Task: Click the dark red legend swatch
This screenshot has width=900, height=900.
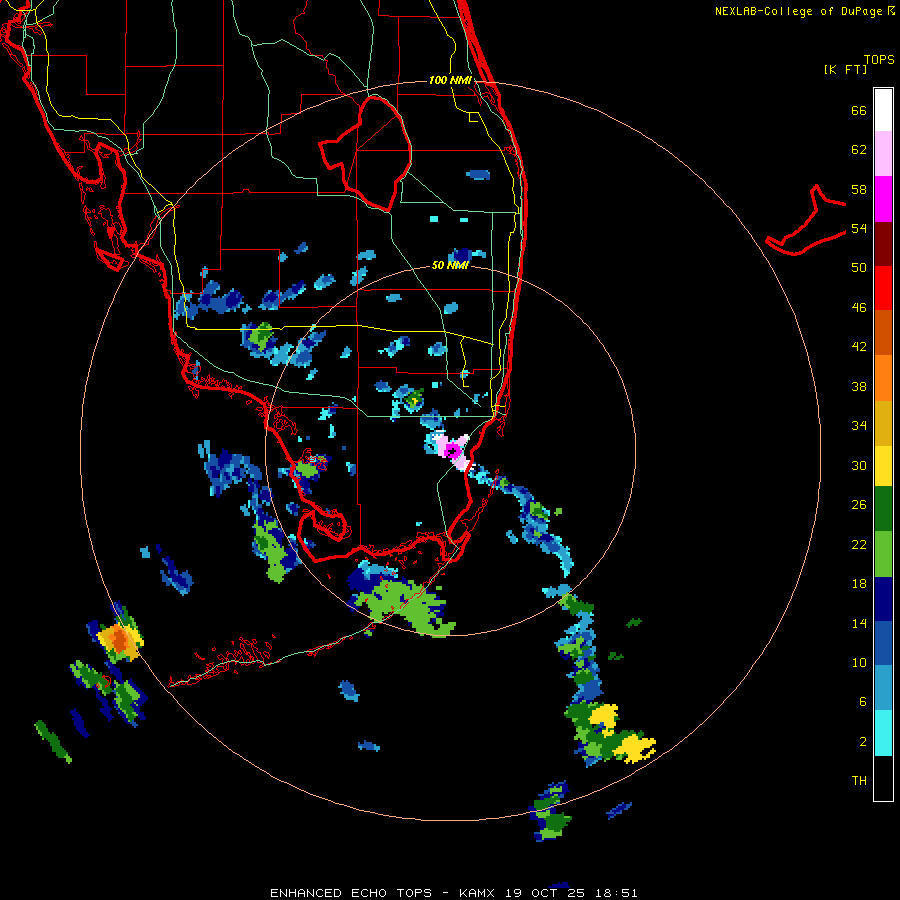Action: (883, 243)
